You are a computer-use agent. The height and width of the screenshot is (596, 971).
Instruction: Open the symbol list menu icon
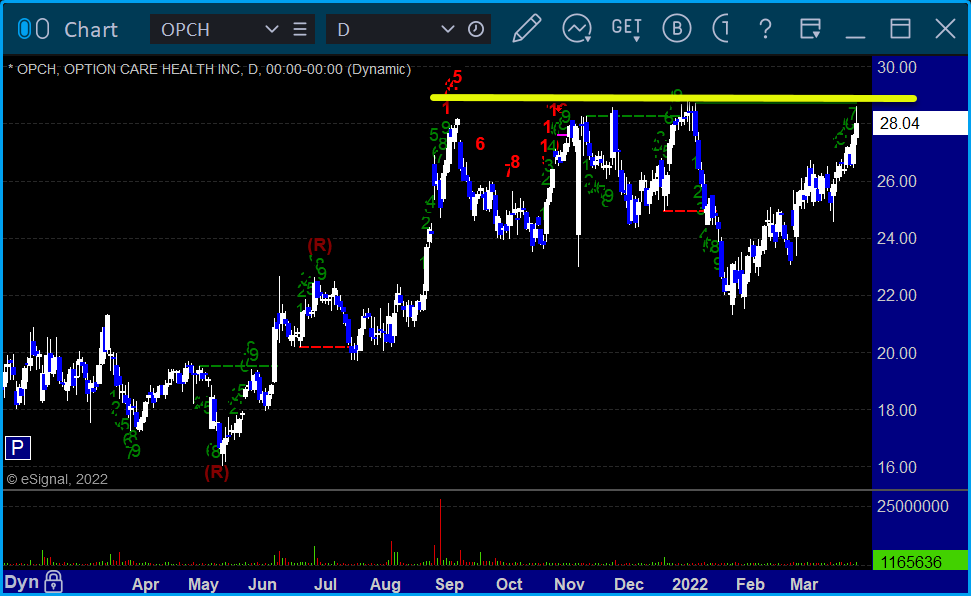click(x=300, y=29)
